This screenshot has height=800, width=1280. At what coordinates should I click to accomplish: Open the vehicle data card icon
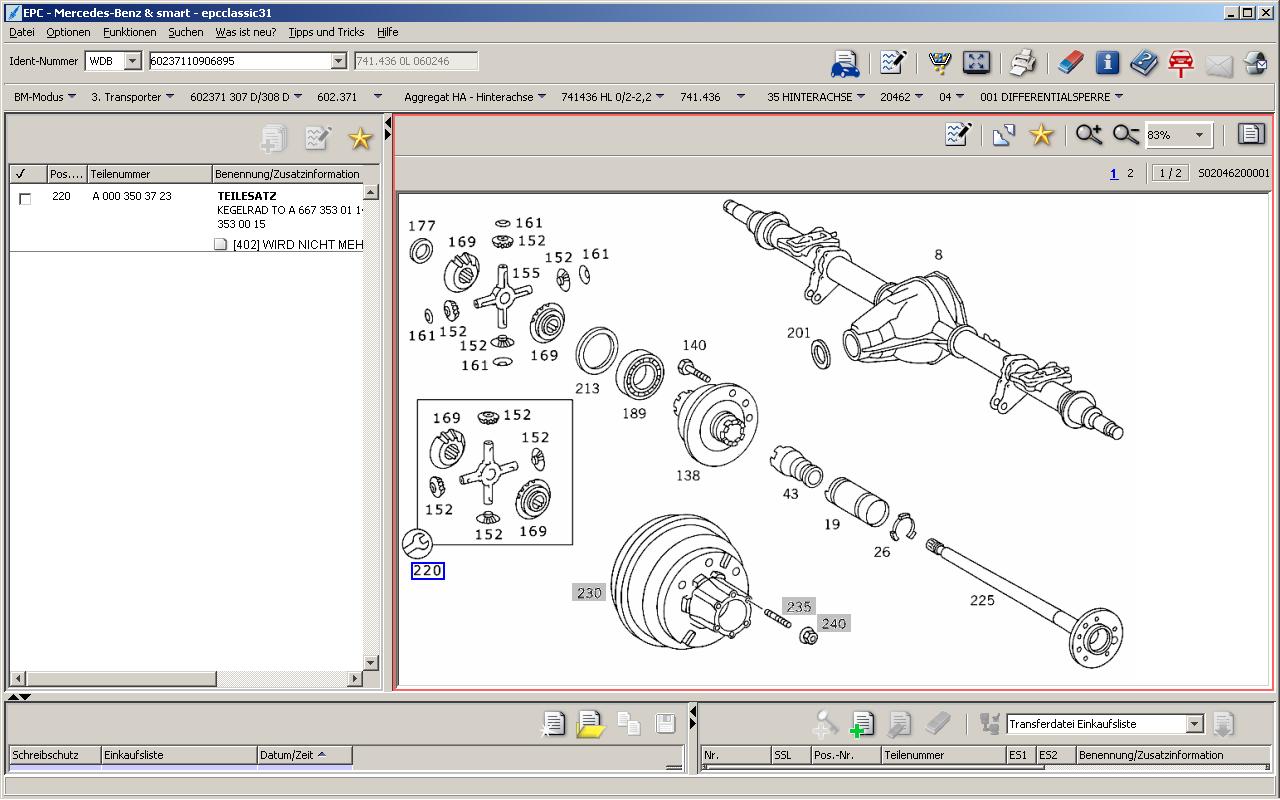click(x=845, y=64)
